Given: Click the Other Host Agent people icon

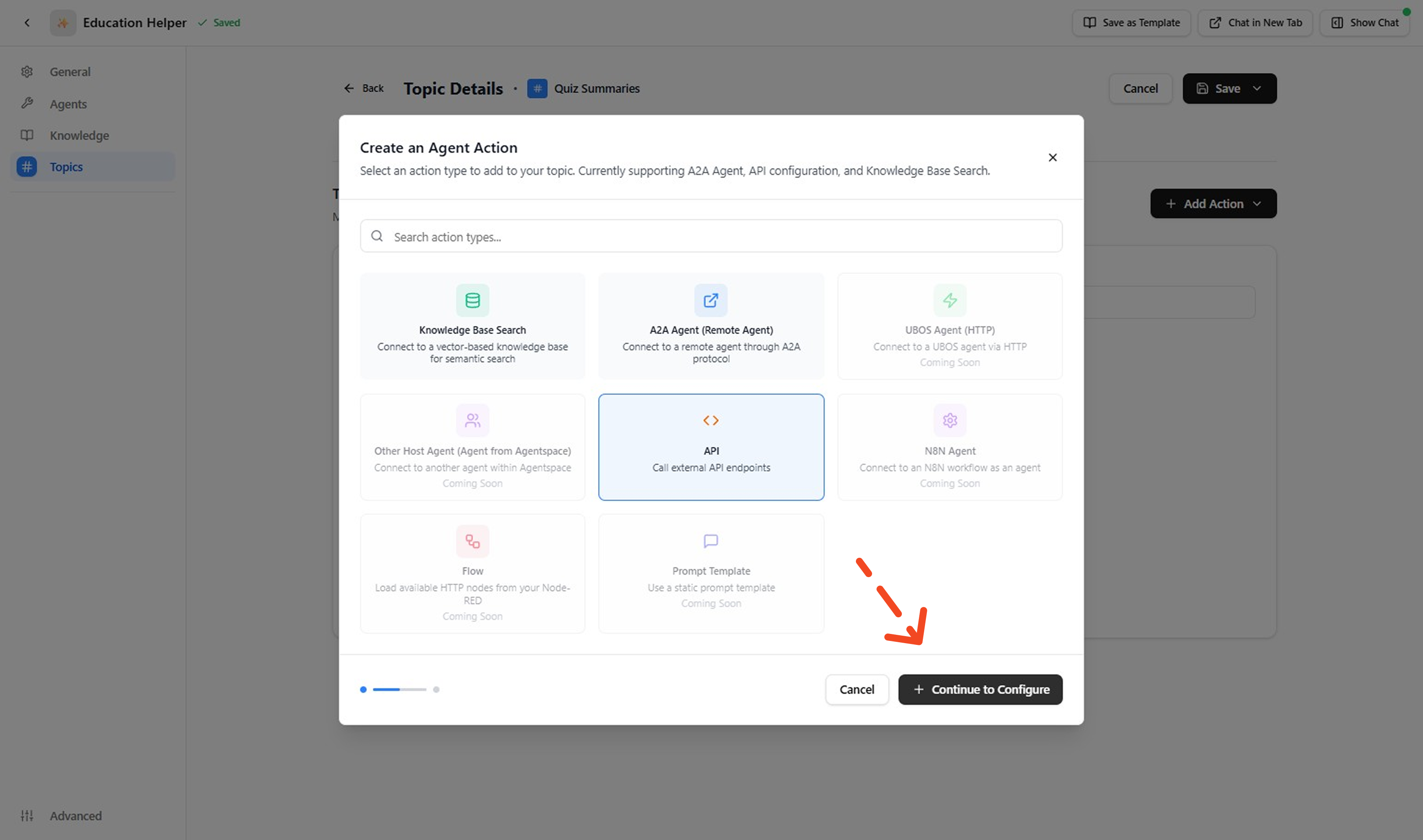Looking at the screenshot, I should (x=472, y=420).
